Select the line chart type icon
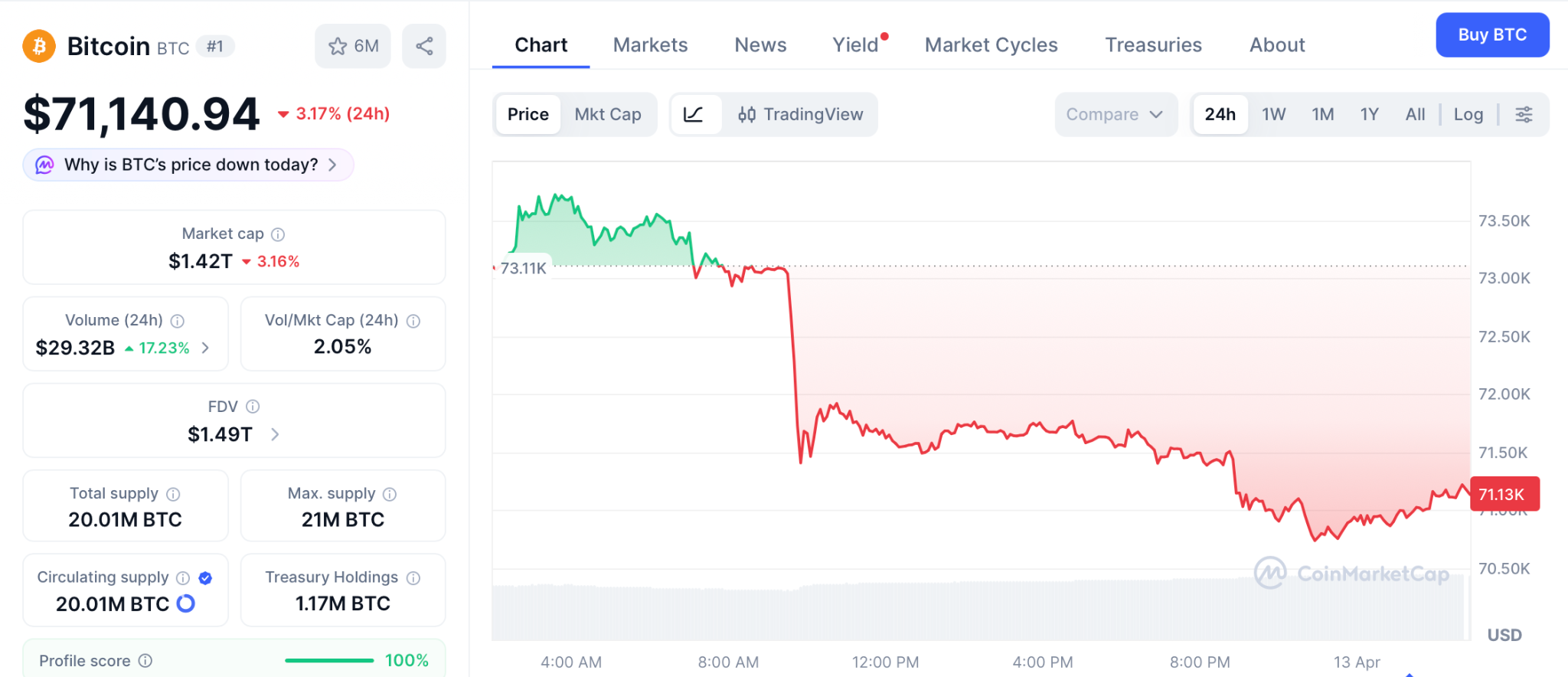Screen dimensions: 1568x677 coord(694,114)
